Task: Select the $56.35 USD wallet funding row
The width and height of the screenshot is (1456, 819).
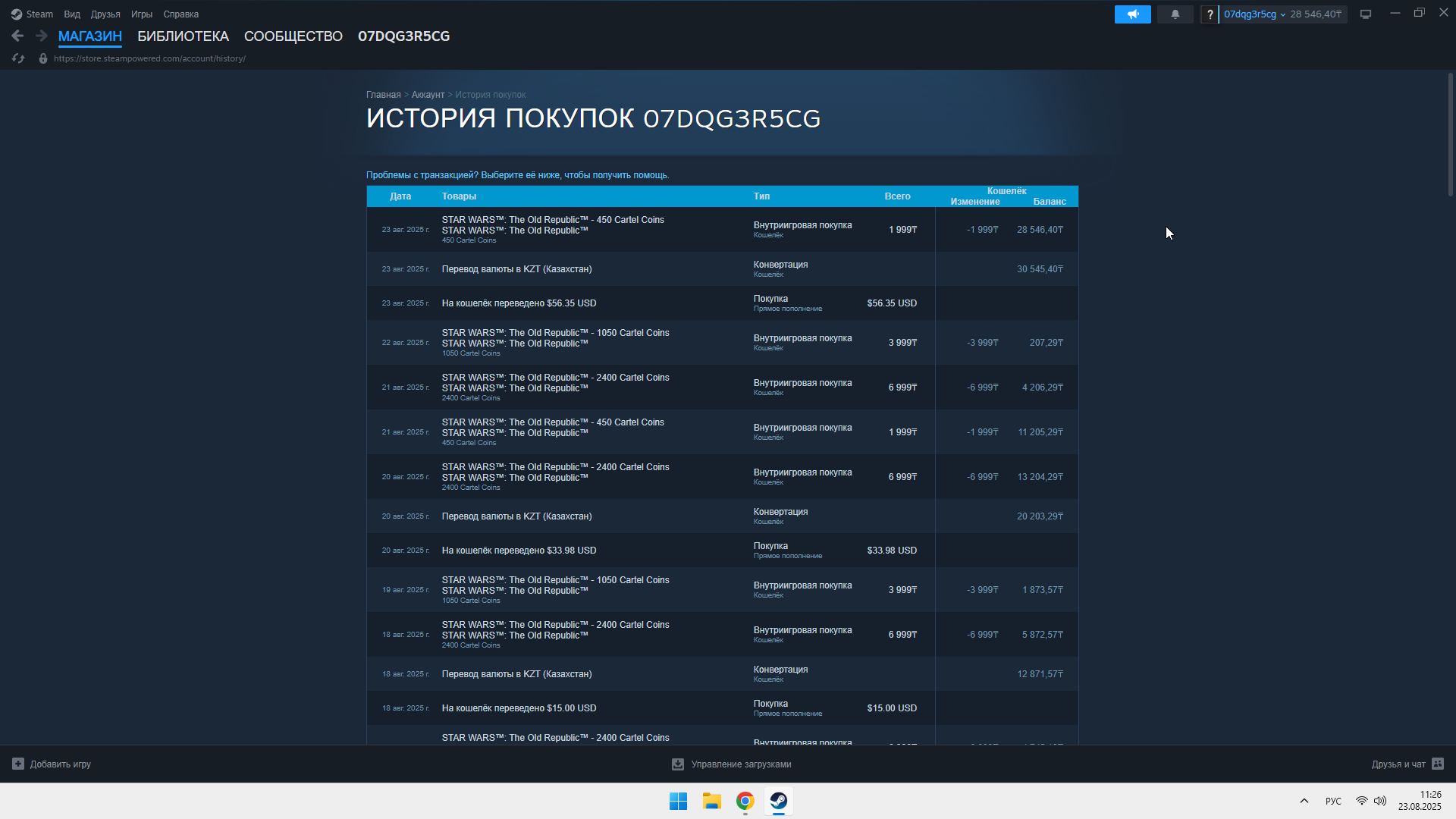Action: (x=722, y=303)
